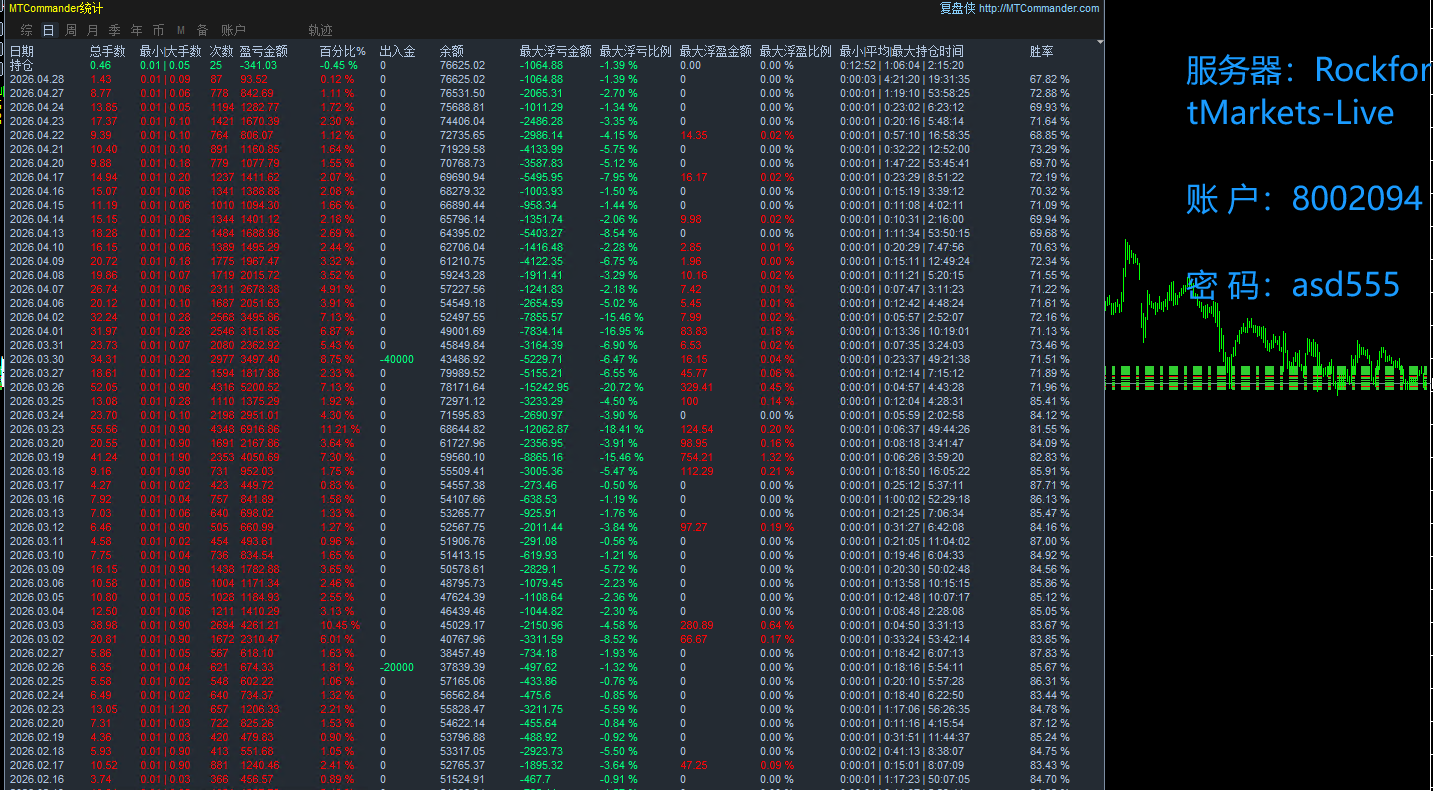Click the RockfortMarkets-Live server label
Screen dimensions: 1433x791
(1309, 91)
